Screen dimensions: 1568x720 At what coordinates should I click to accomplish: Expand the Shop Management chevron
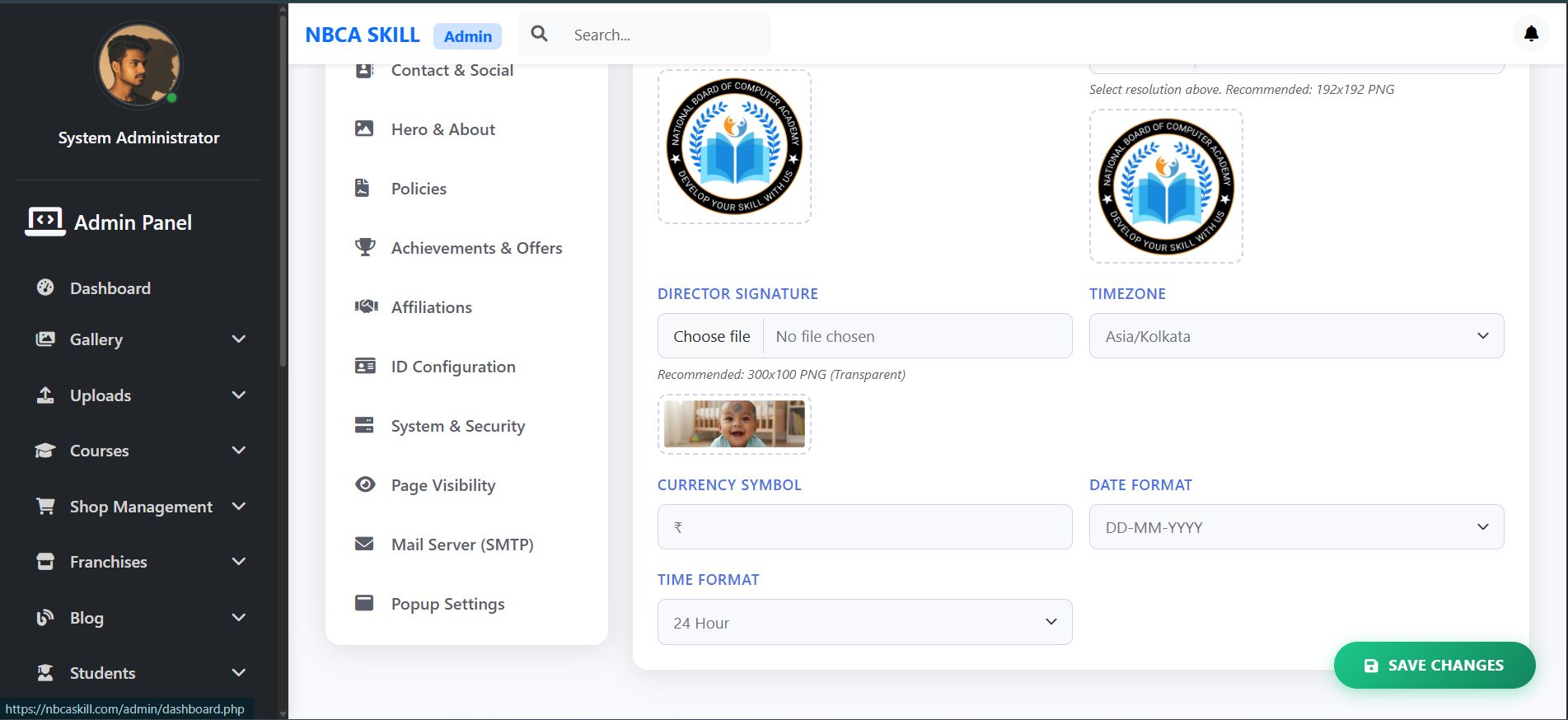[239, 506]
